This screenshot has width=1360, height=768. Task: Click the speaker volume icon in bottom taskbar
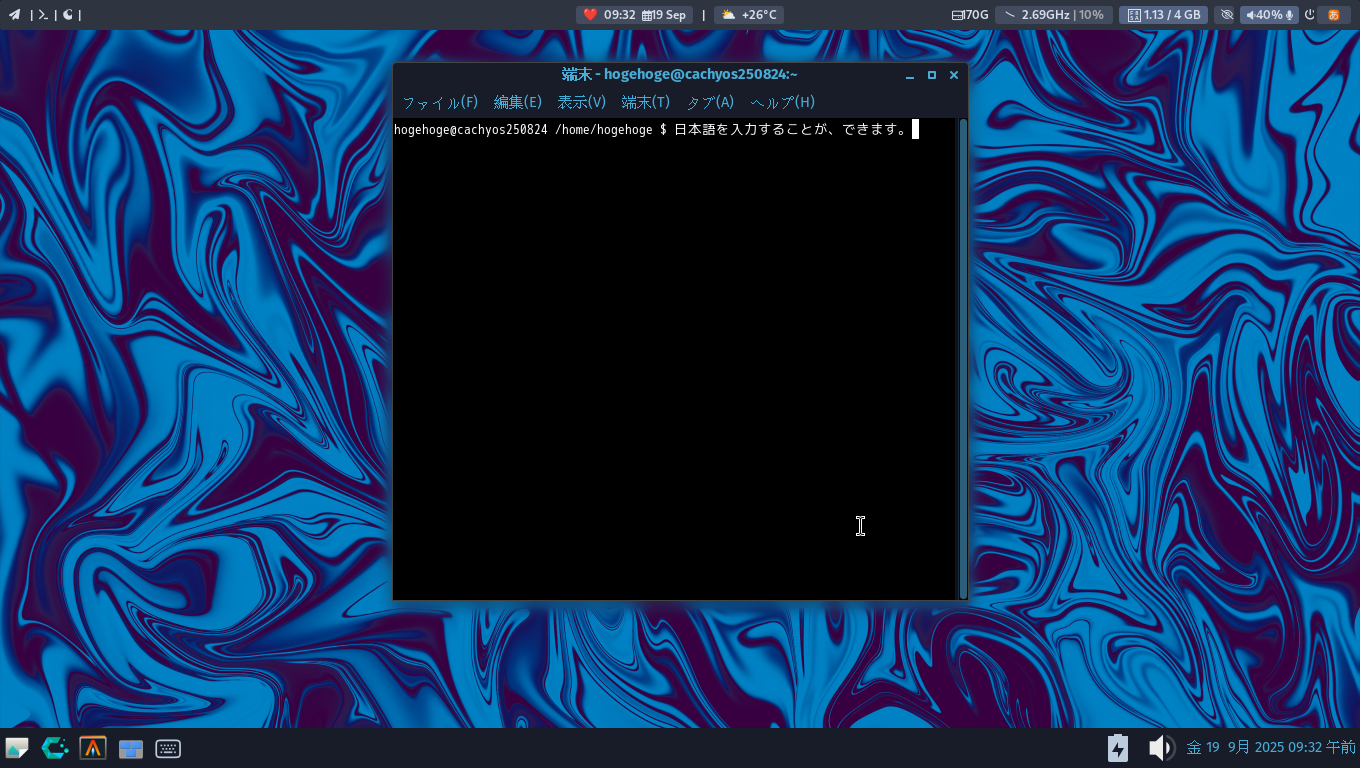(x=1160, y=748)
